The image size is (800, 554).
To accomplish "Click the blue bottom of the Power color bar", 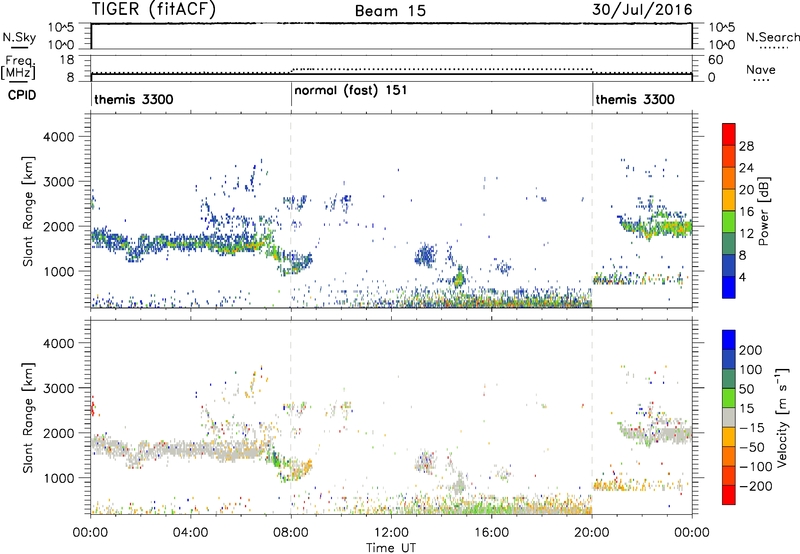I will point(728,288).
